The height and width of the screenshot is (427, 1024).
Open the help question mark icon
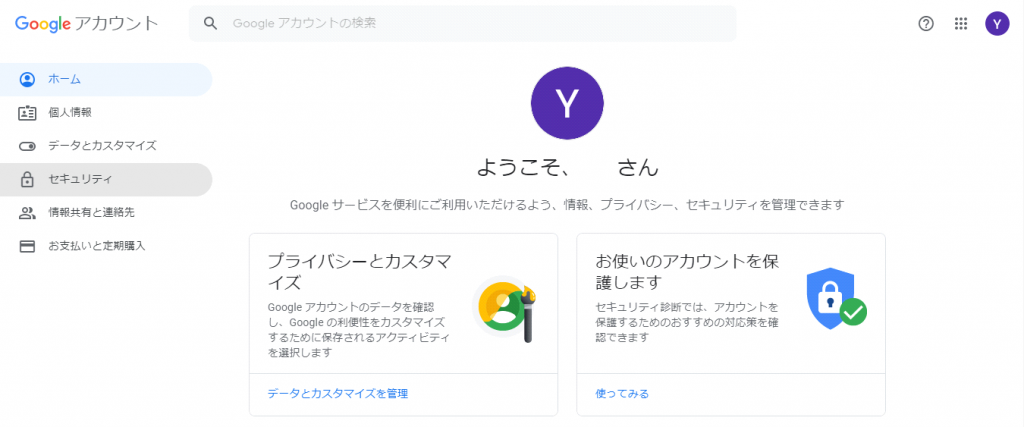coord(926,24)
